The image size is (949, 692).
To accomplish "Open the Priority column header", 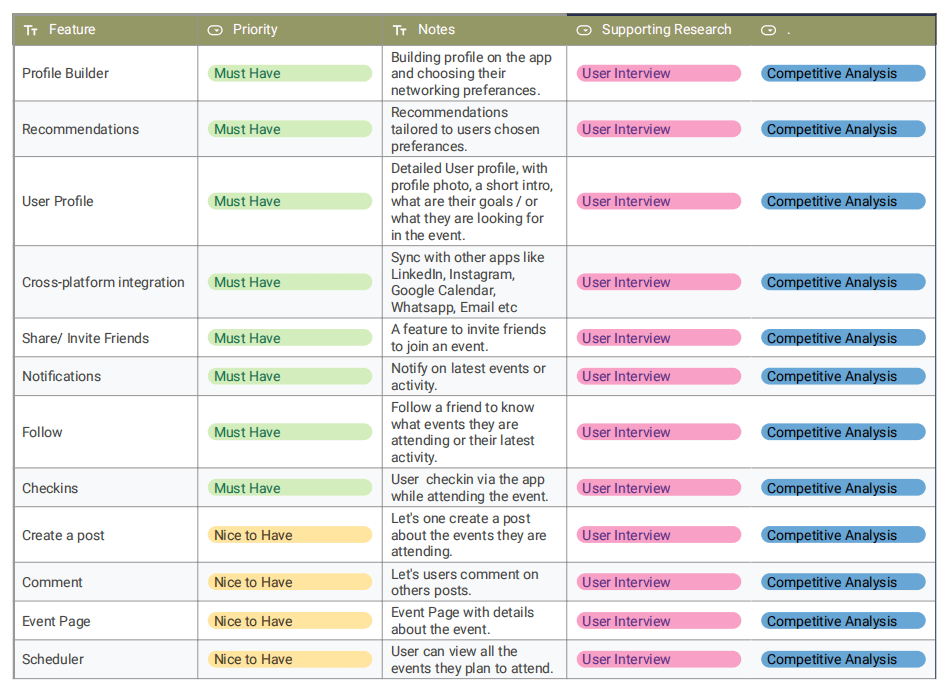I will [x=290, y=30].
